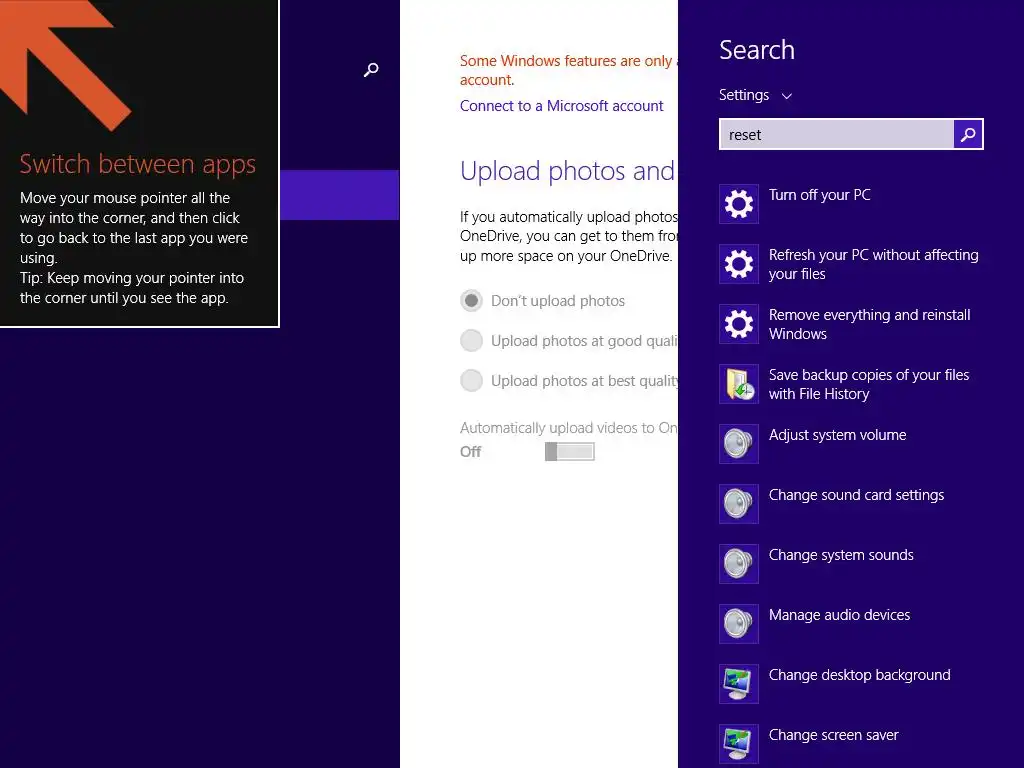
Task: Open Remove everything and reinstall Windows result
Action: pos(852,324)
